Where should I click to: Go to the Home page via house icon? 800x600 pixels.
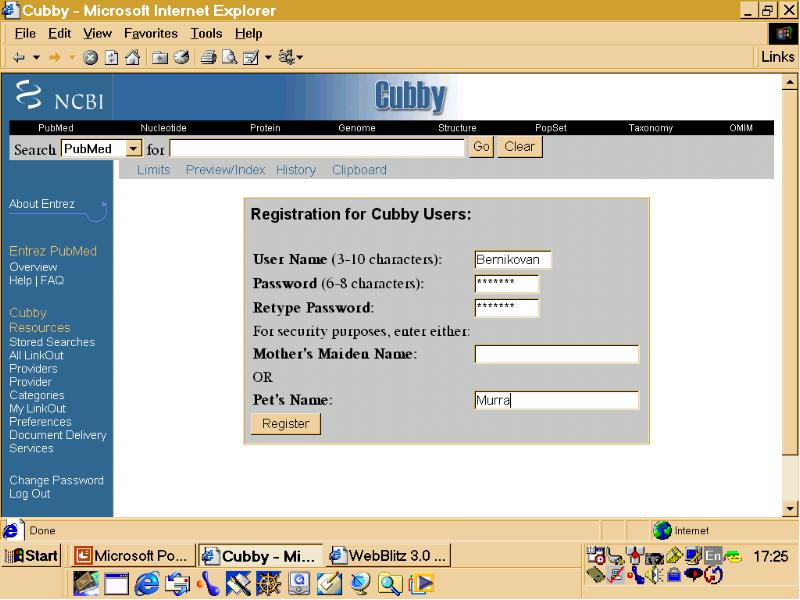(x=133, y=58)
